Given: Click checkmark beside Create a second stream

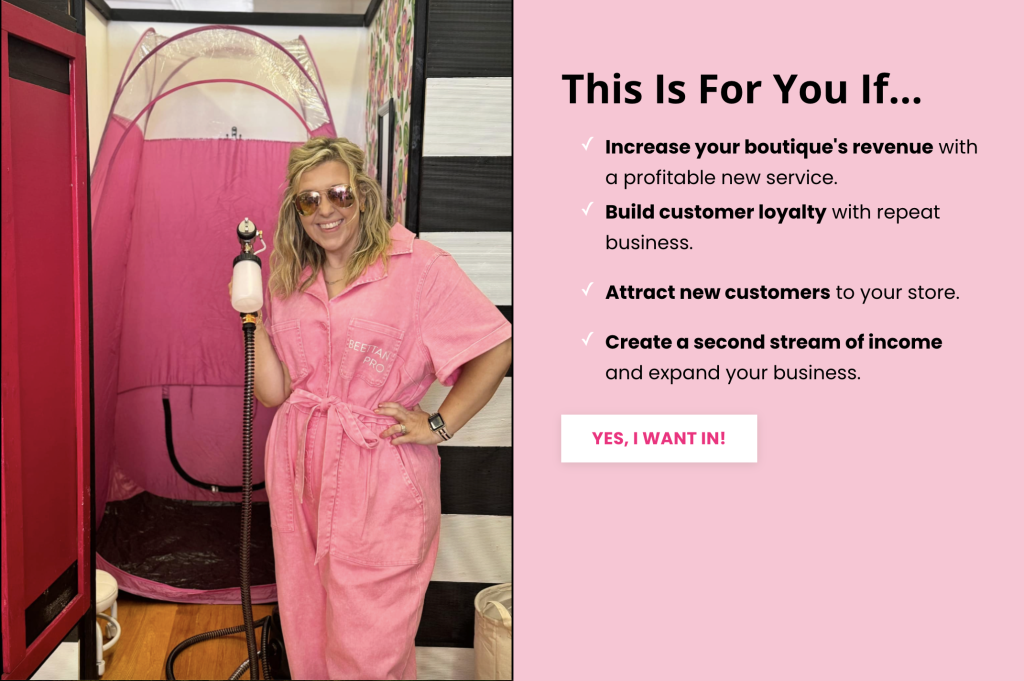Looking at the screenshot, I should click(588, 339).
